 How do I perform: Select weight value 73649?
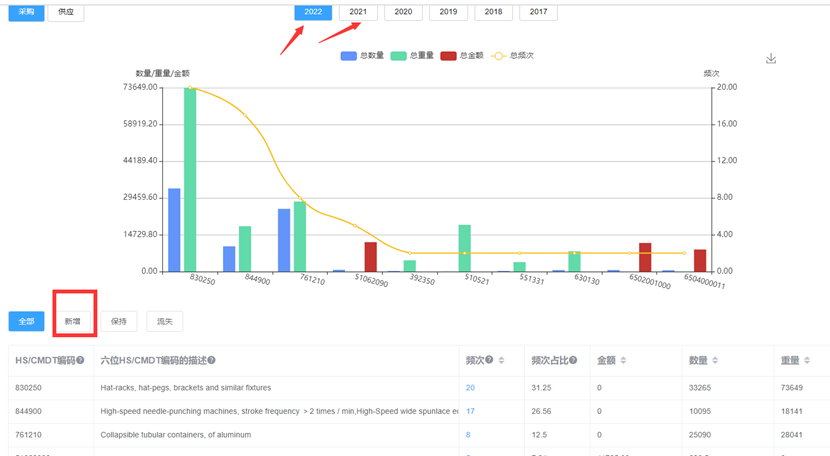(x=792, y=388)
